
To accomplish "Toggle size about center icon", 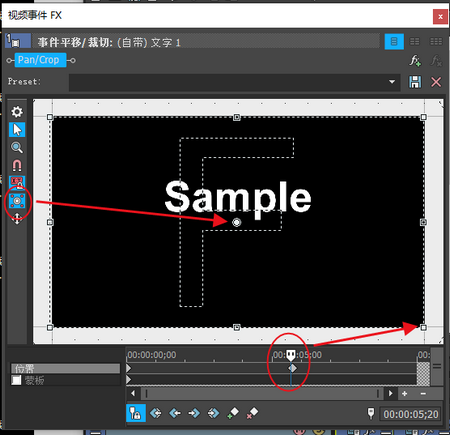I will point(17,201).
